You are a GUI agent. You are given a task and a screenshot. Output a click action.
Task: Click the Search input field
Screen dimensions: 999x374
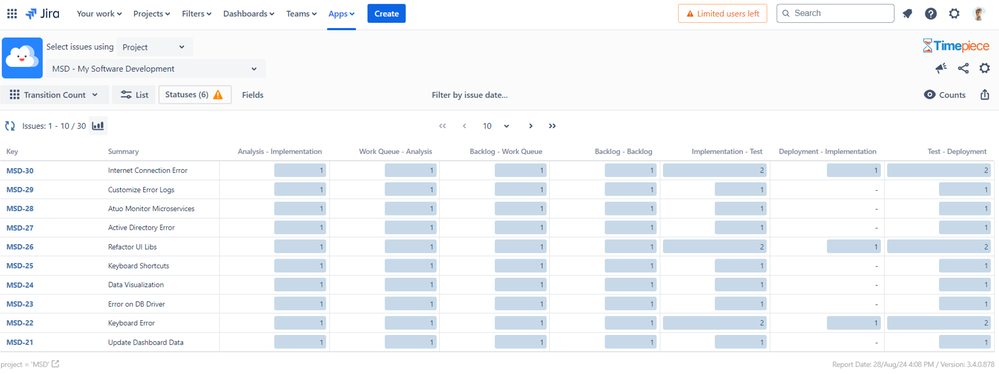point(835,13)
